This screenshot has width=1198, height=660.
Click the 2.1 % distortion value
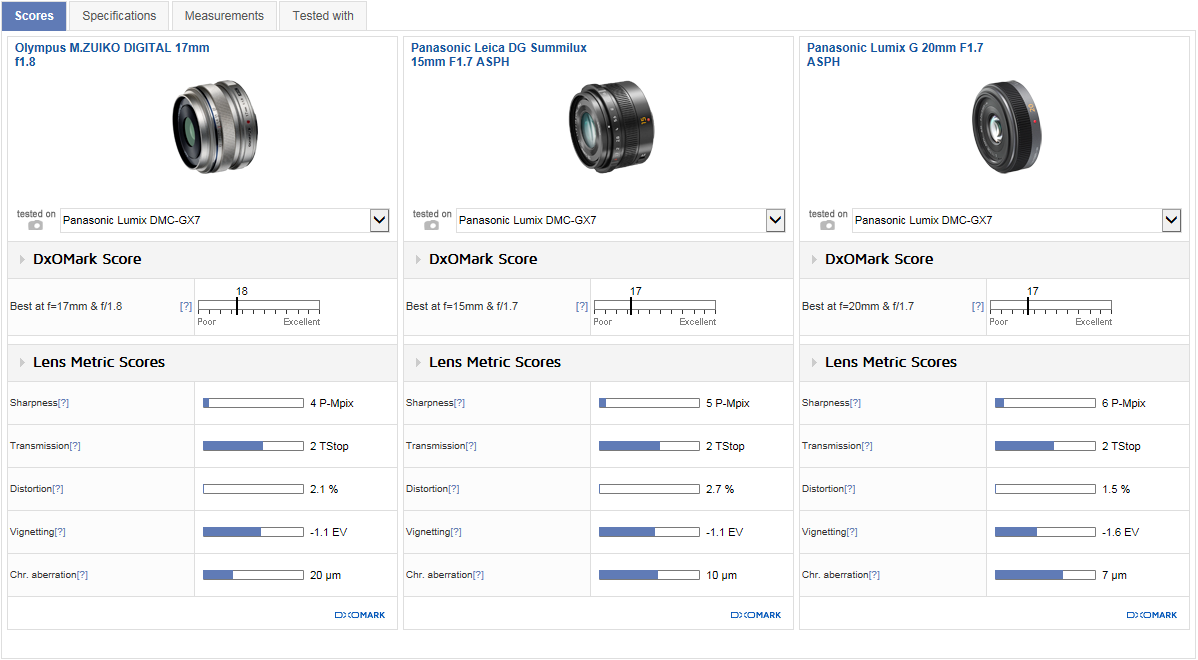324,490
